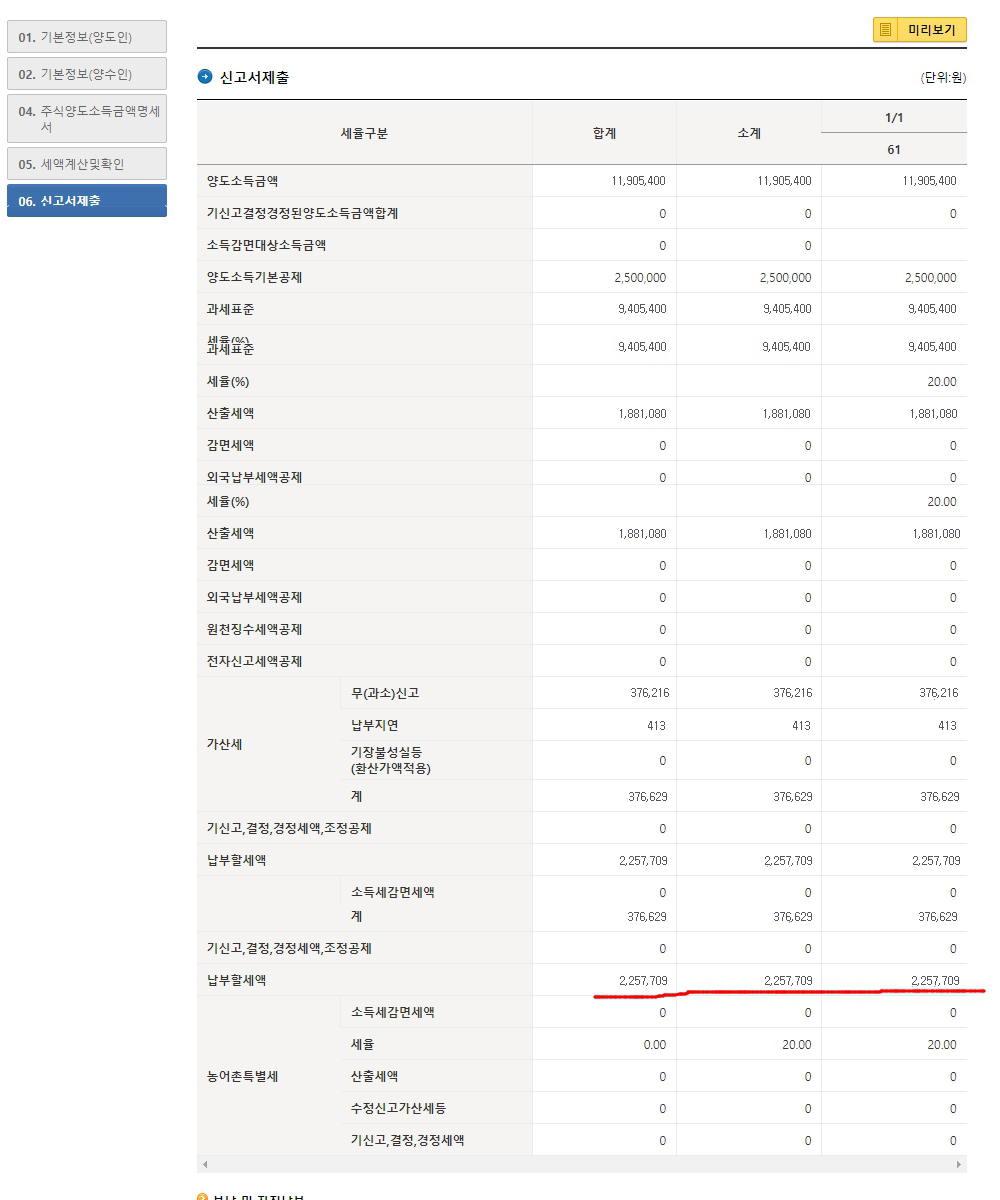Go to step 05. 세액계산및확인
This screenshot has height=1200, width=1000.
click(86, 163)
